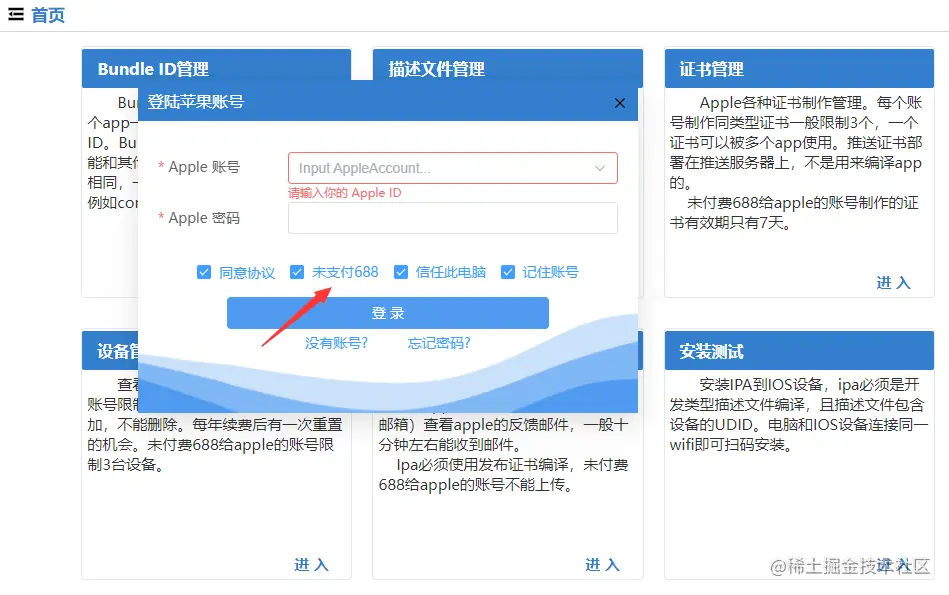Focus the Input AppleAccount field

pos(453,168)
